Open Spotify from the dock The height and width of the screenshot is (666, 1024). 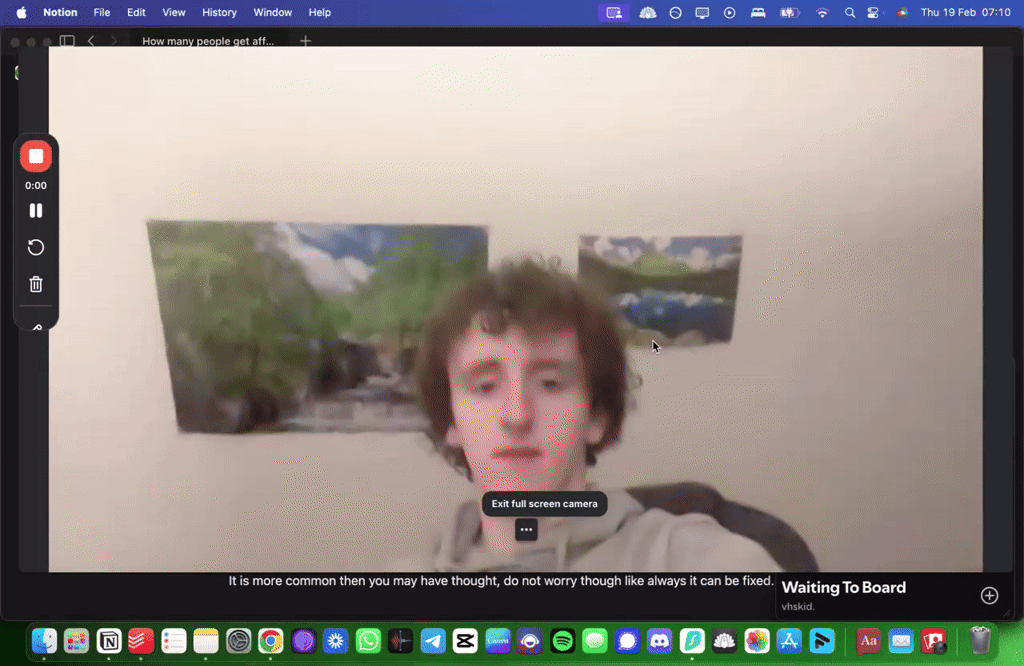click(x=562, y=641)
